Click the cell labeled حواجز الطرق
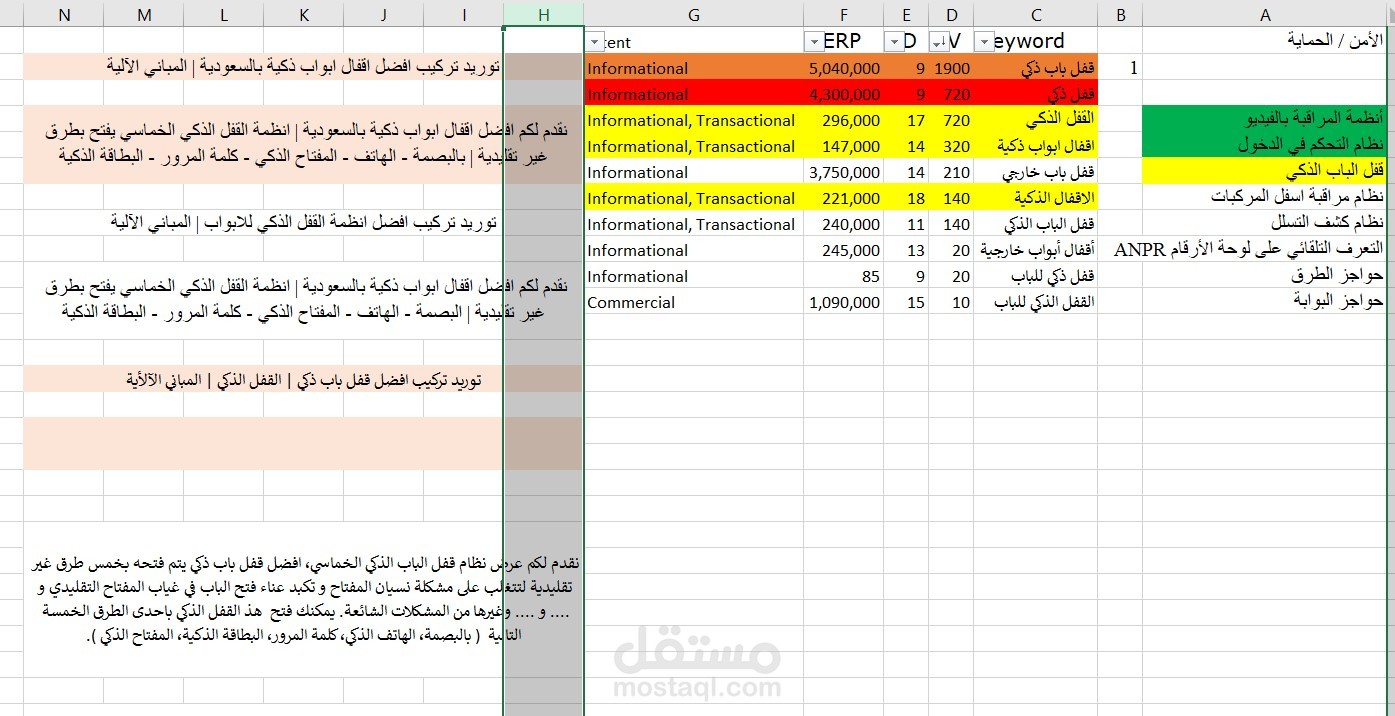The image size is (1395, 716). click(1265, 276)
